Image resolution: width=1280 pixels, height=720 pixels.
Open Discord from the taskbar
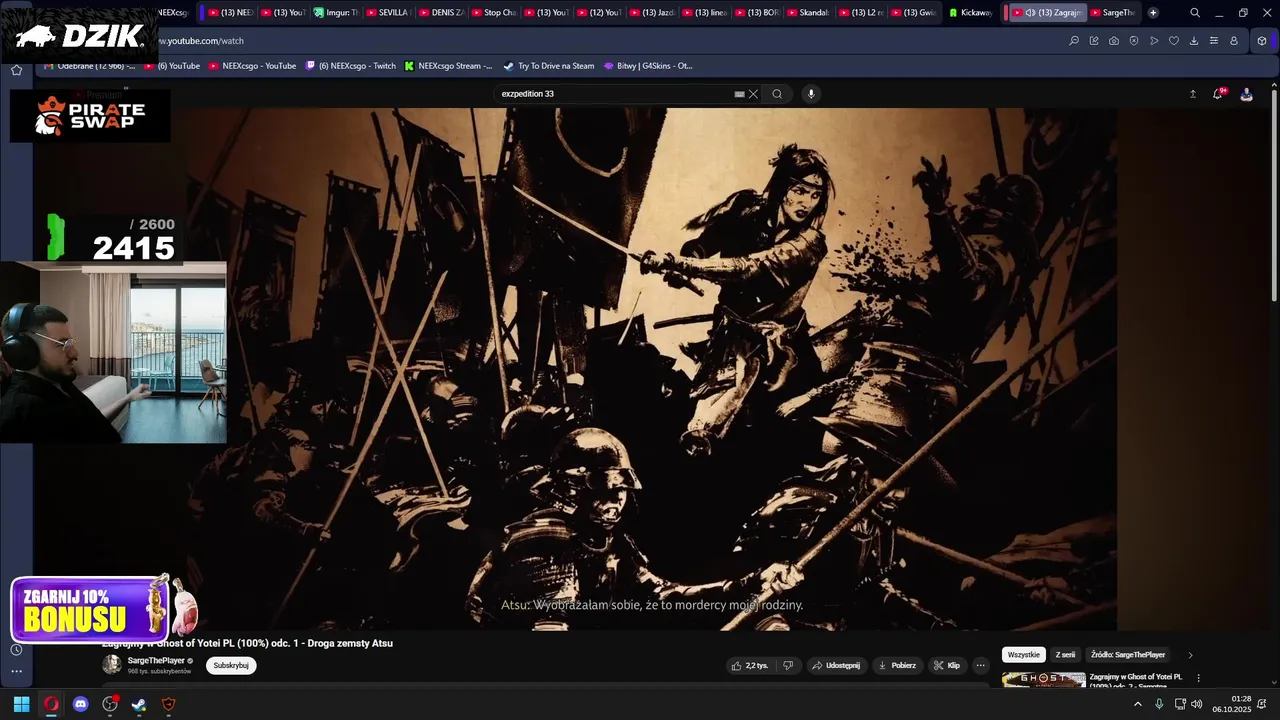pos(81,704)
